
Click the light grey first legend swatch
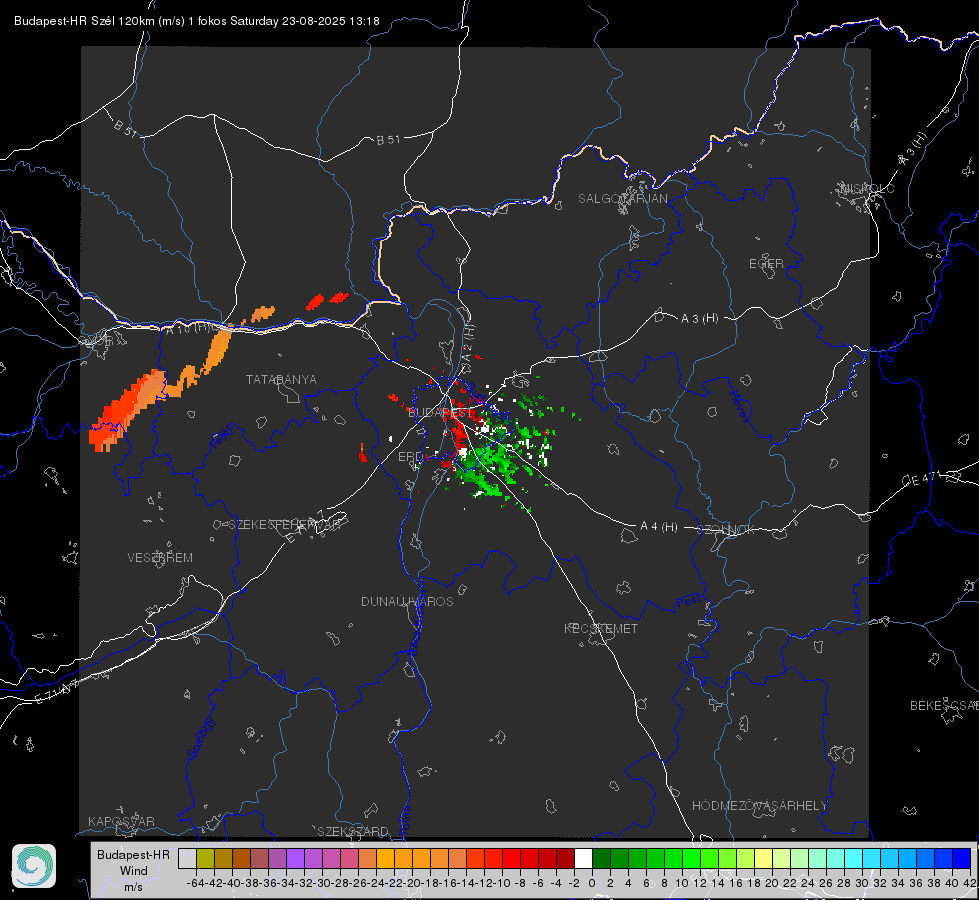(187, 858)
